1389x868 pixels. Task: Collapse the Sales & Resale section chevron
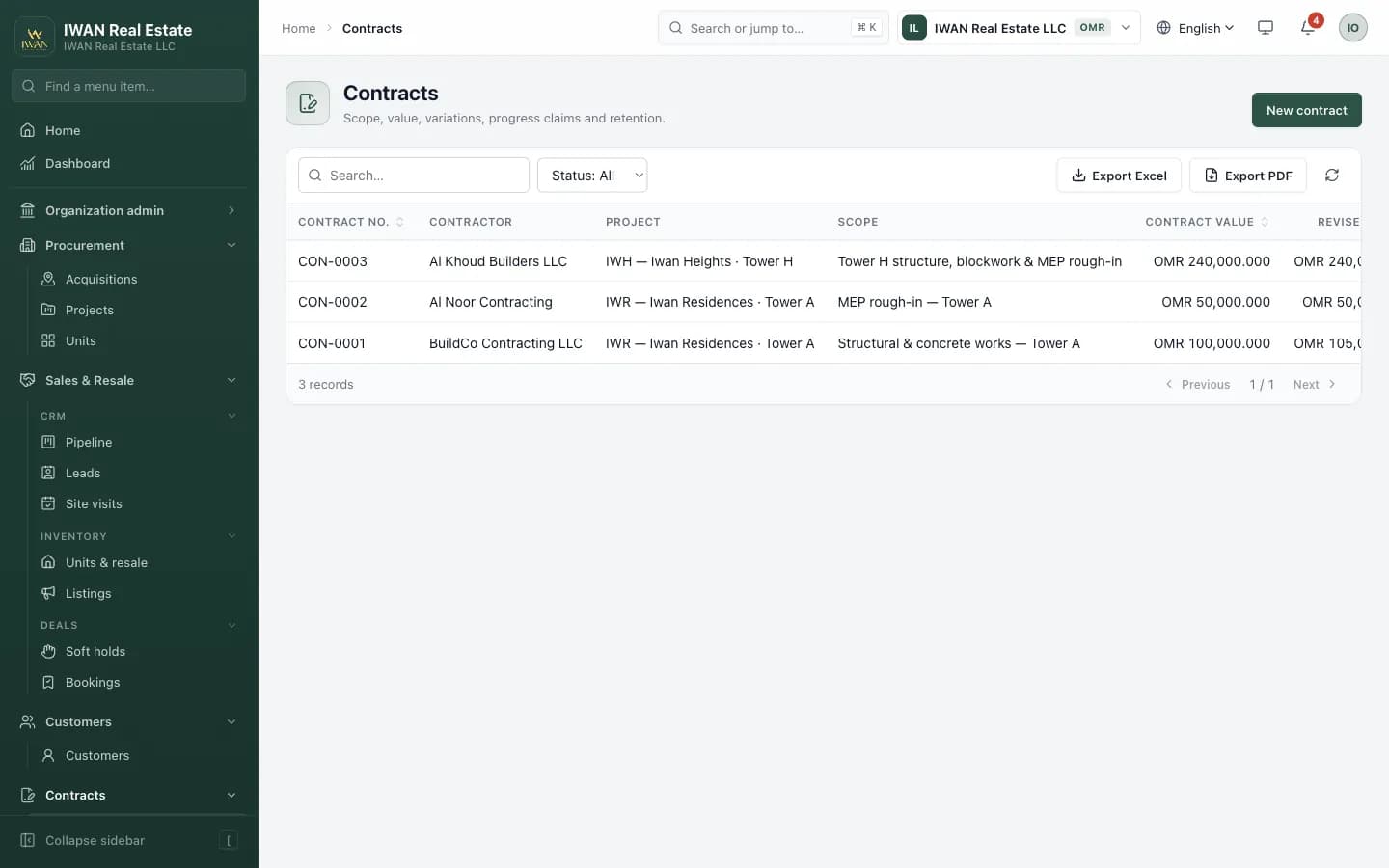(x=231, y=380)
